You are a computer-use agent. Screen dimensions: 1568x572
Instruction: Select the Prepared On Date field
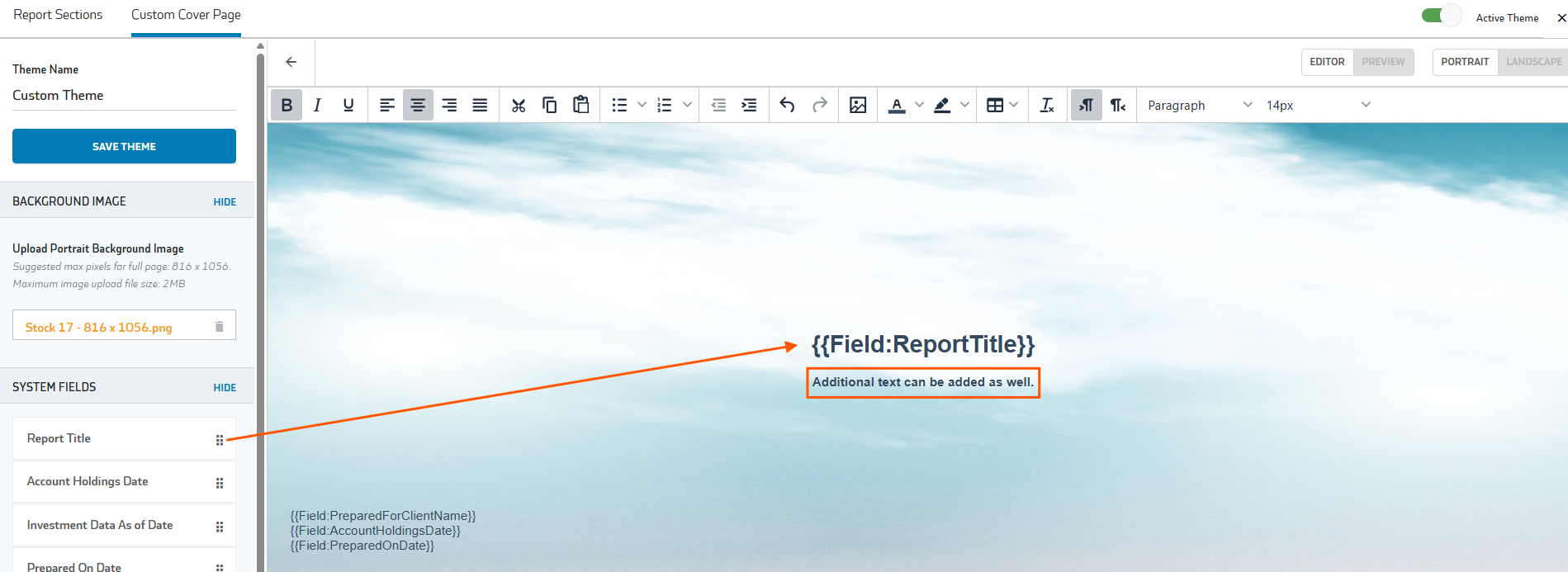tap(124, 561)
